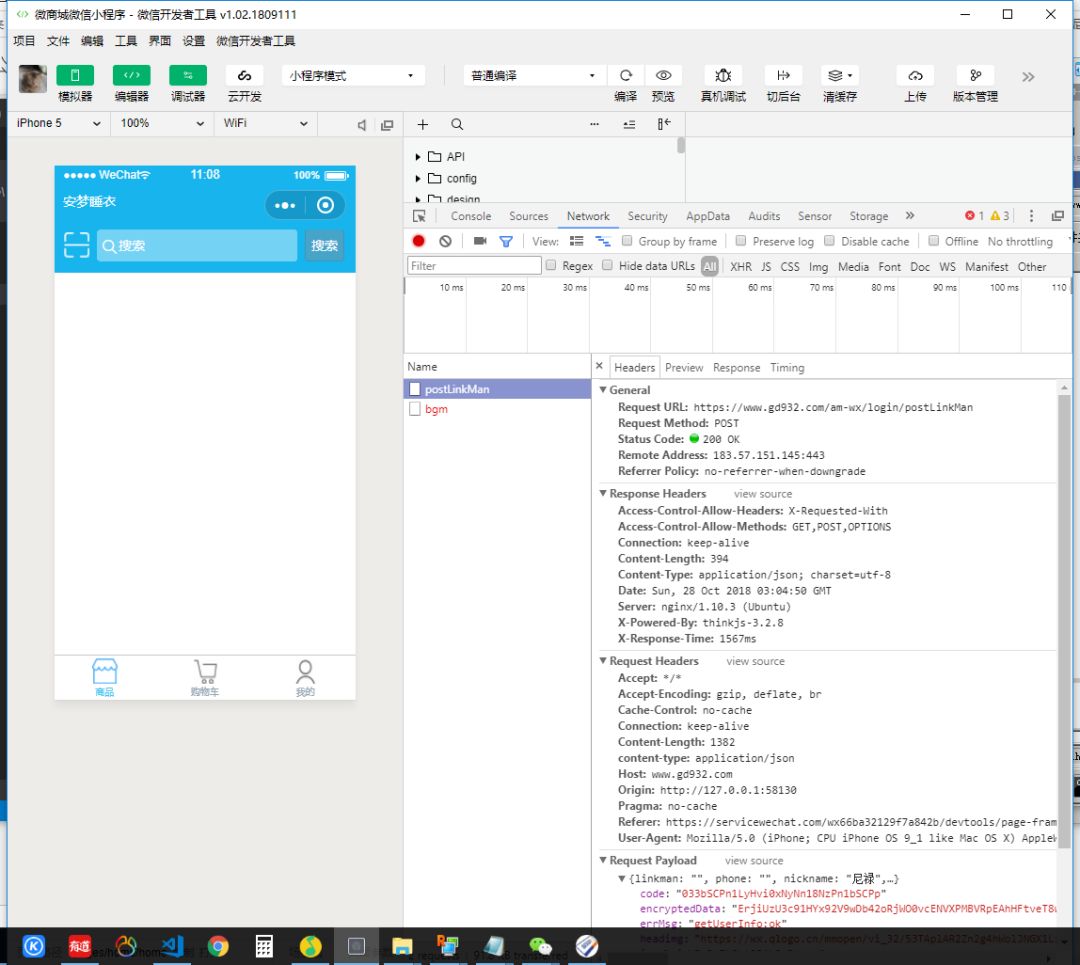1080x965 pixels.
Task: Open the WiFi network type dropdown
Action: coord(265,123)
